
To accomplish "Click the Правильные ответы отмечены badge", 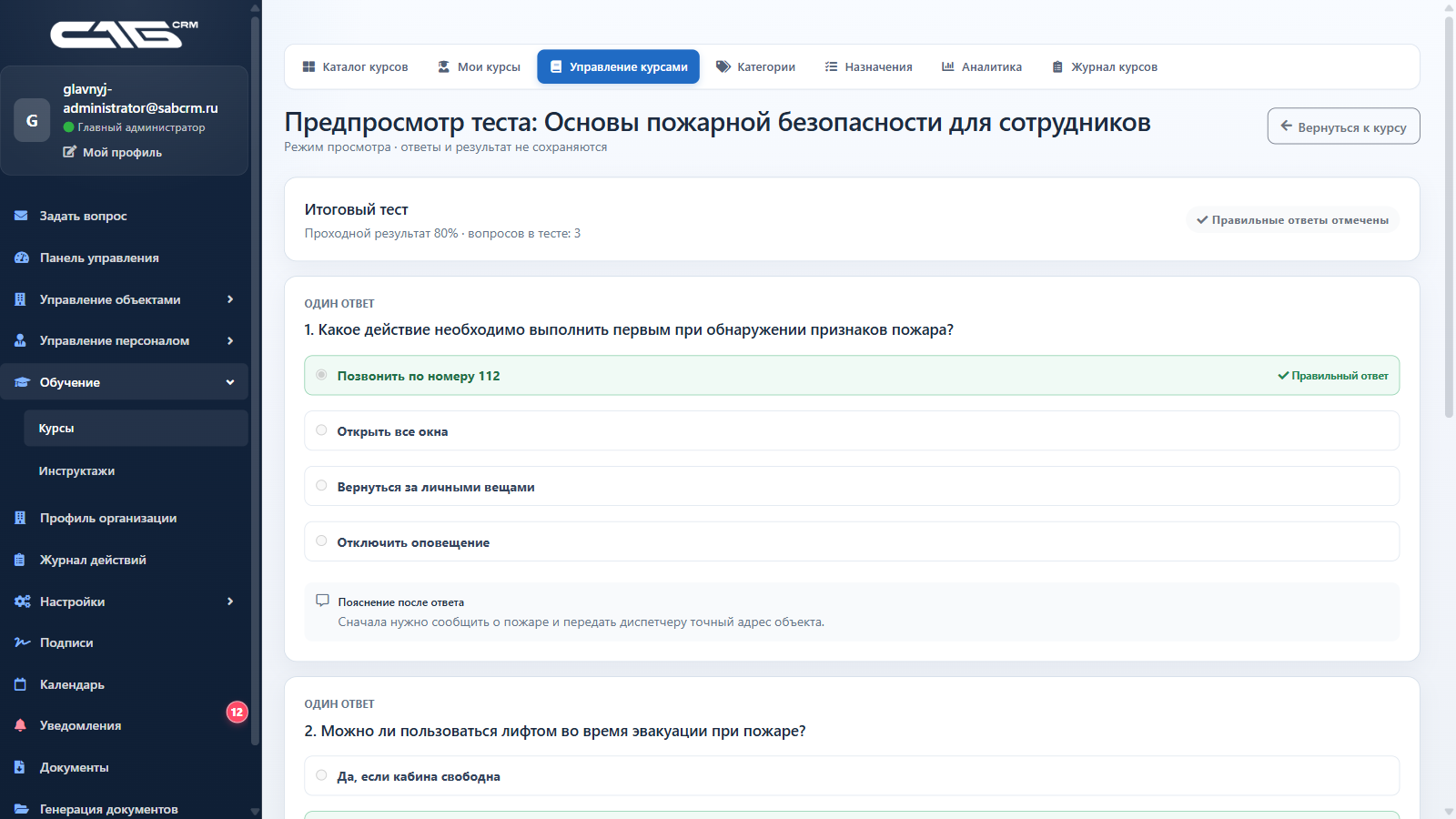I will [1292, 219].
